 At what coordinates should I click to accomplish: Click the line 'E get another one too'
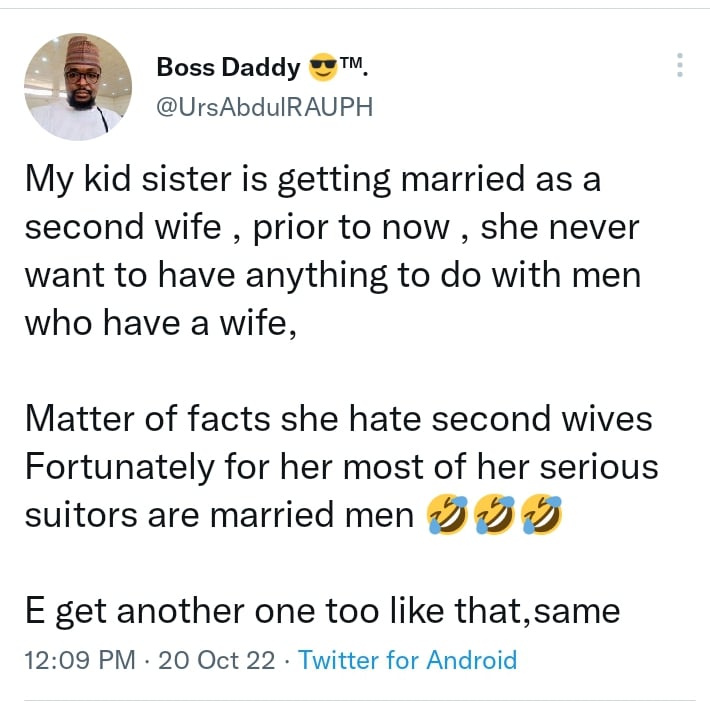[x=322, y=610]
